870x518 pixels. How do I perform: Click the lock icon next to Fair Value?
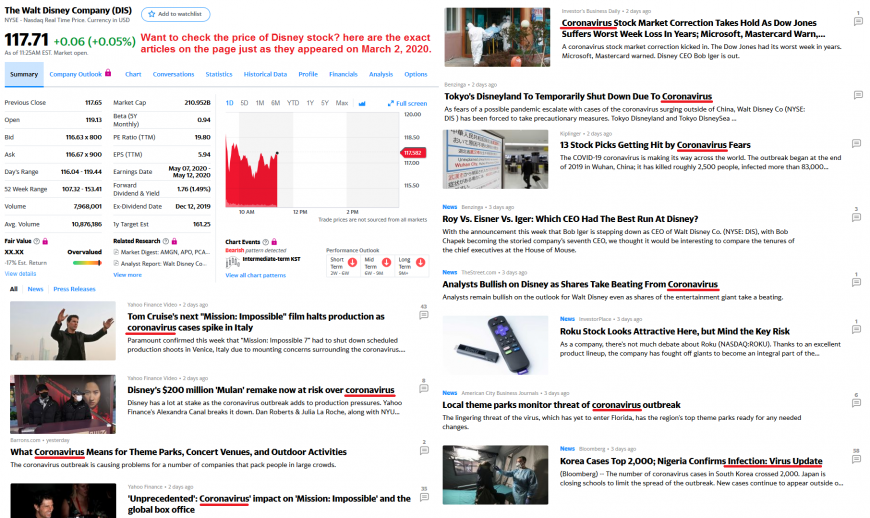click(45, 241)
